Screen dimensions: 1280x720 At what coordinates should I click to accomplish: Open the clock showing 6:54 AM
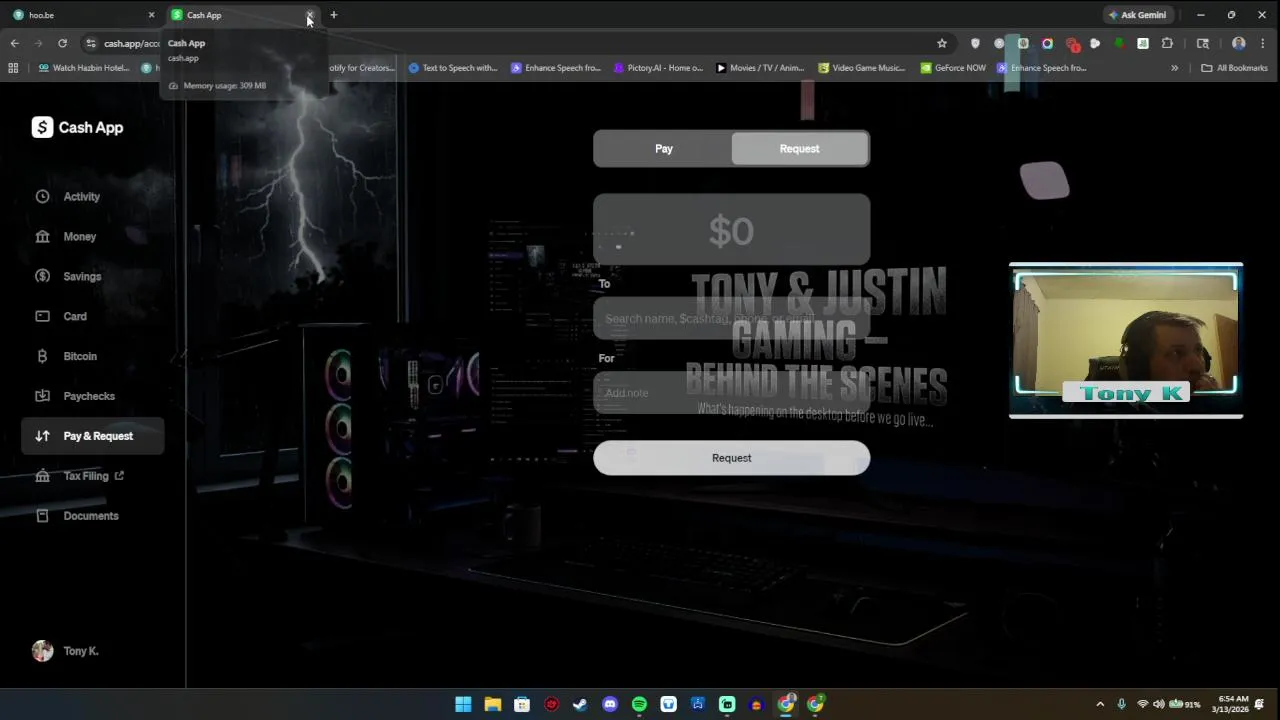[1230, 704]
